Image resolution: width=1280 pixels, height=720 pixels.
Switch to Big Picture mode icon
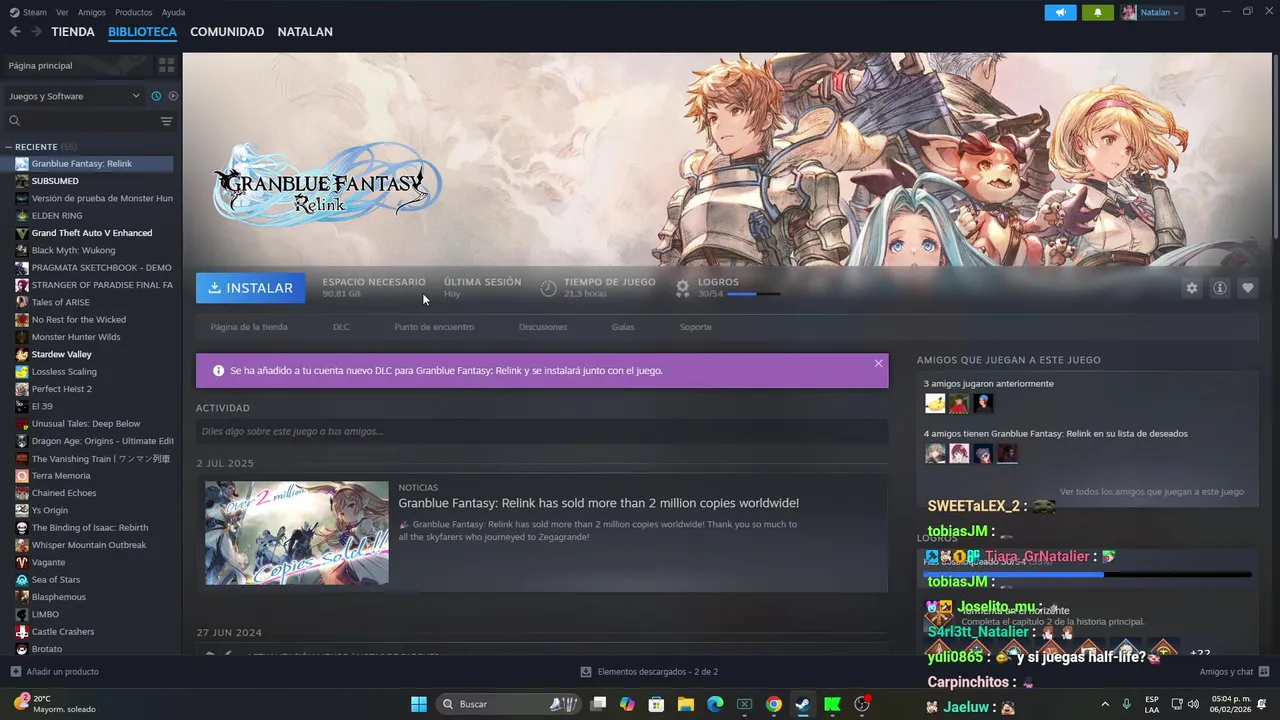(x=1201, y=12)
